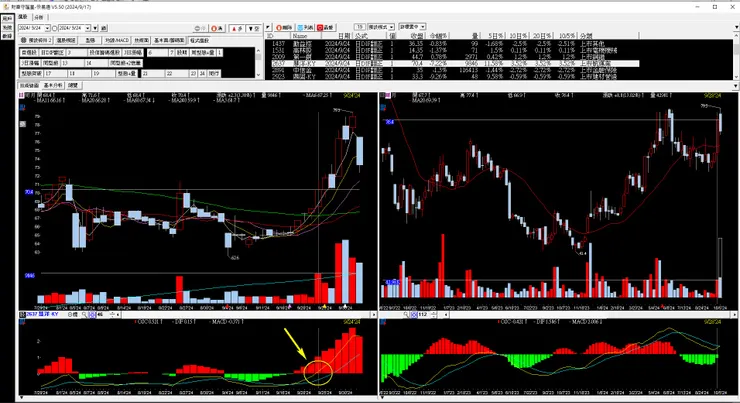Click the magnifier icon under the daily chart

(84, 314)
